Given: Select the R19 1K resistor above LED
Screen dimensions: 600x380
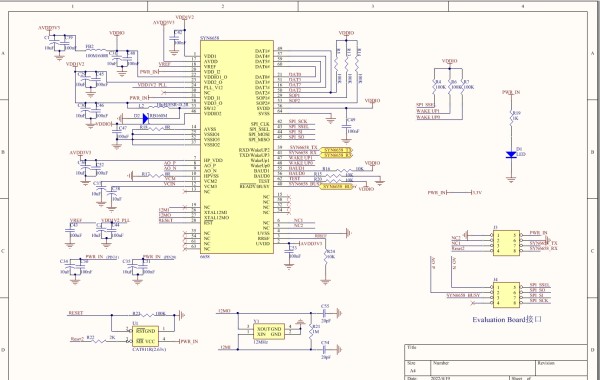Looking at the screenshot, I should click(x=511, y=116).
